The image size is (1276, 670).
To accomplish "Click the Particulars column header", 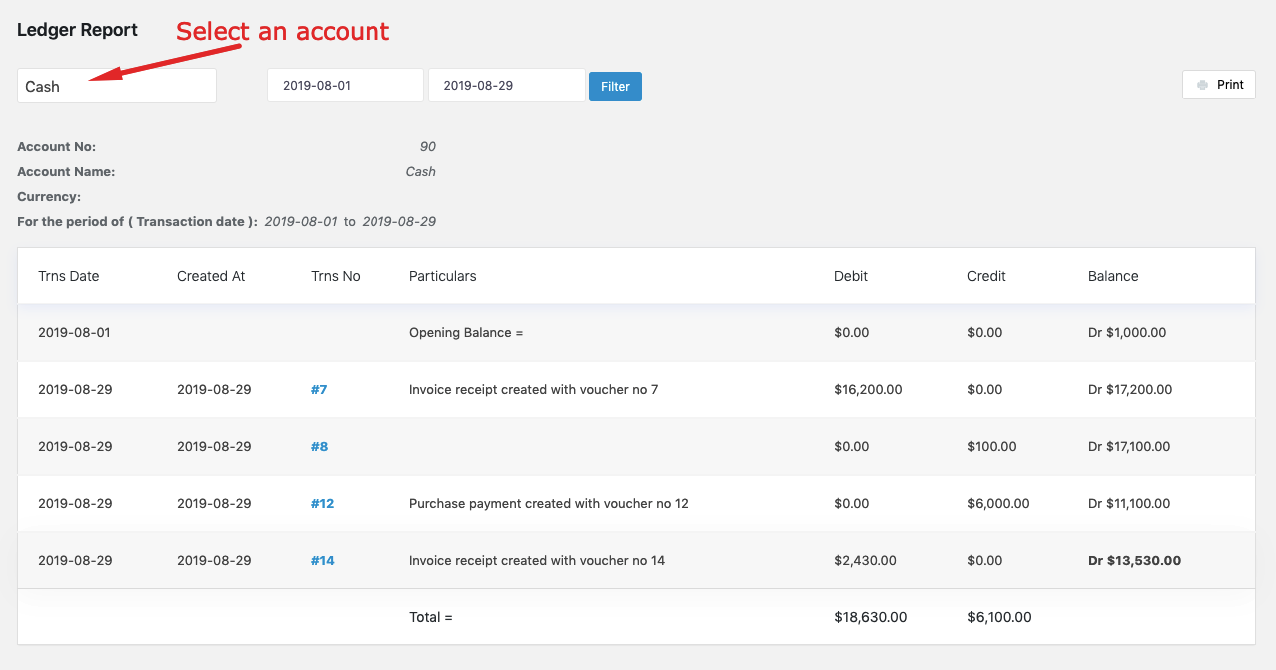I will pyautogui.click(x=443, y=276).
